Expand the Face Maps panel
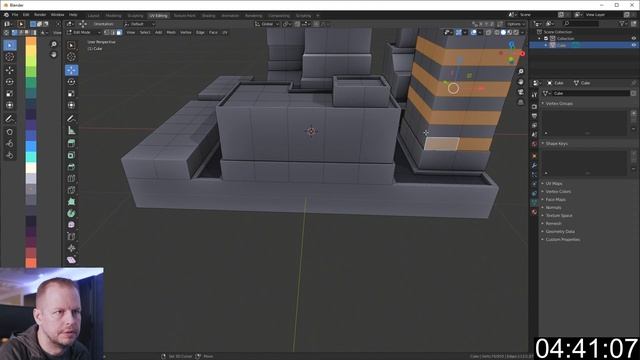The image size is (640, 360). pos(555,200)
